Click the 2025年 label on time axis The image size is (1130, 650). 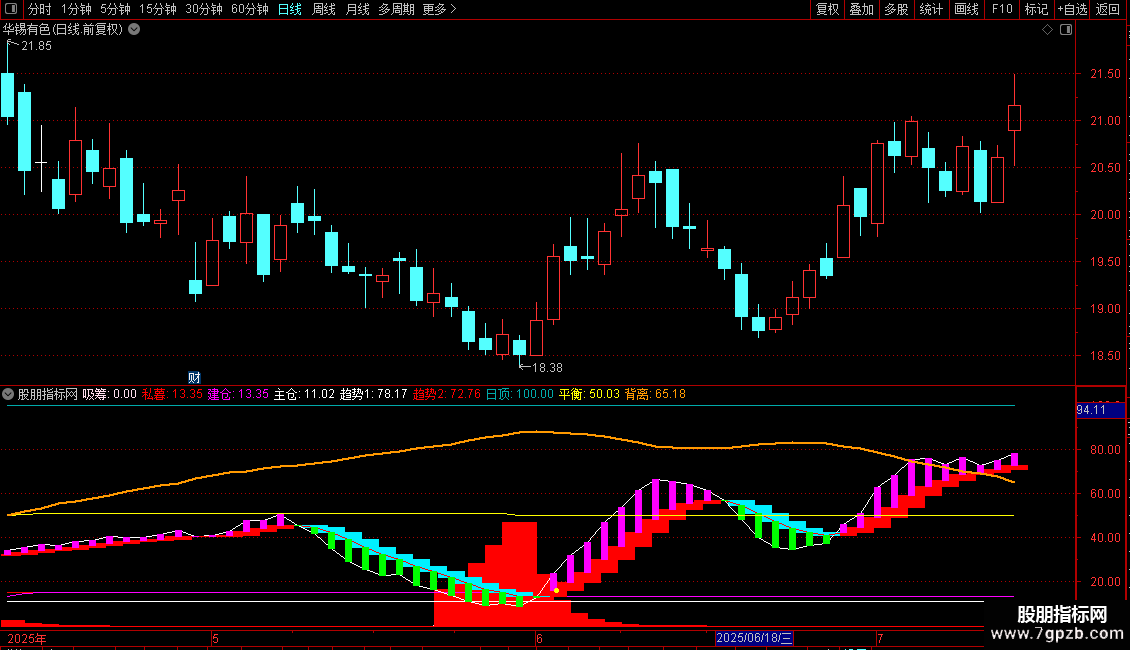tap(27, 638)
